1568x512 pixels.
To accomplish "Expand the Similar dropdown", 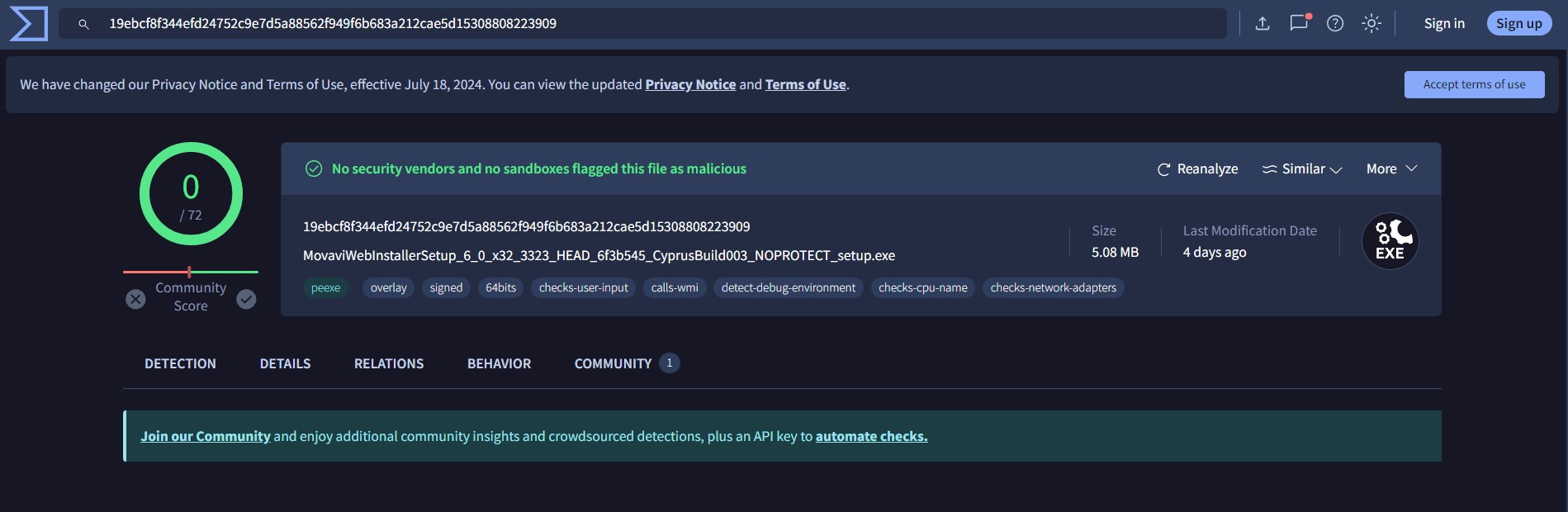I will point(1302,168).
